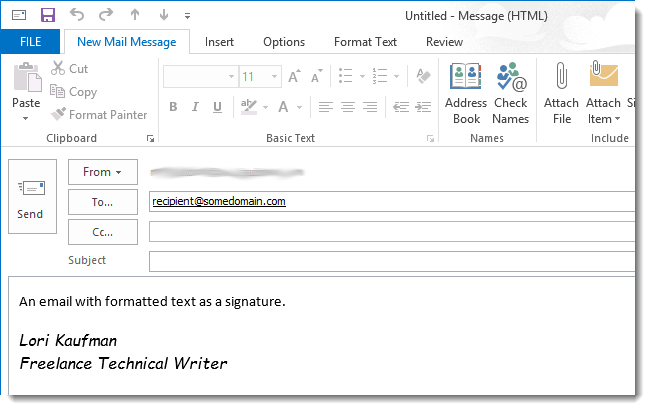This screenshot has height=410, width=650.
Task: Click the Freelance Technical Writer signature line
Action: click(x=123, y=363)
